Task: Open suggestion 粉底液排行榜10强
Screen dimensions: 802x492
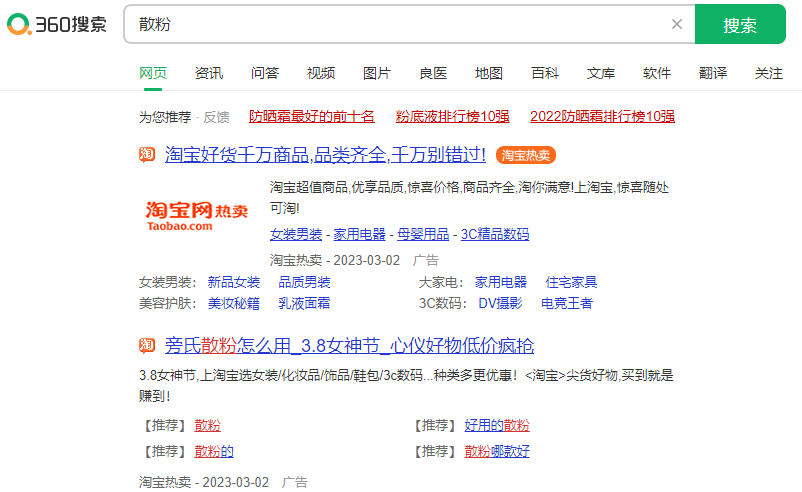Action: tap(452, 117)
